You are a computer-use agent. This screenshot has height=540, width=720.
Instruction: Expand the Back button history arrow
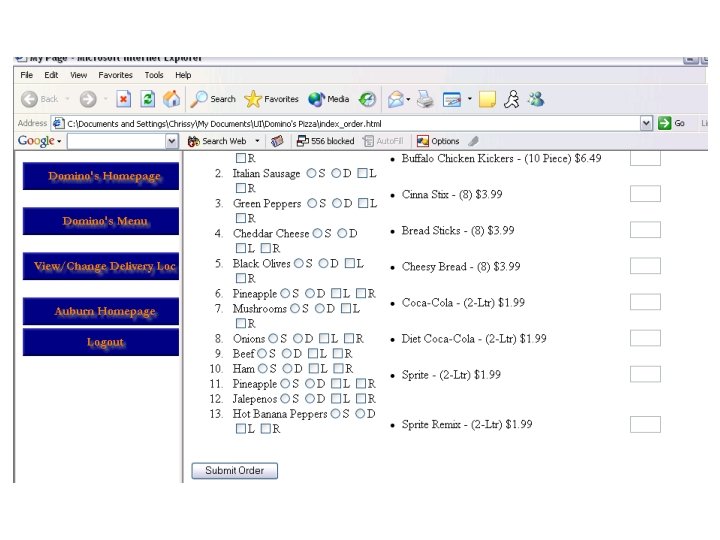pos(68,99)
